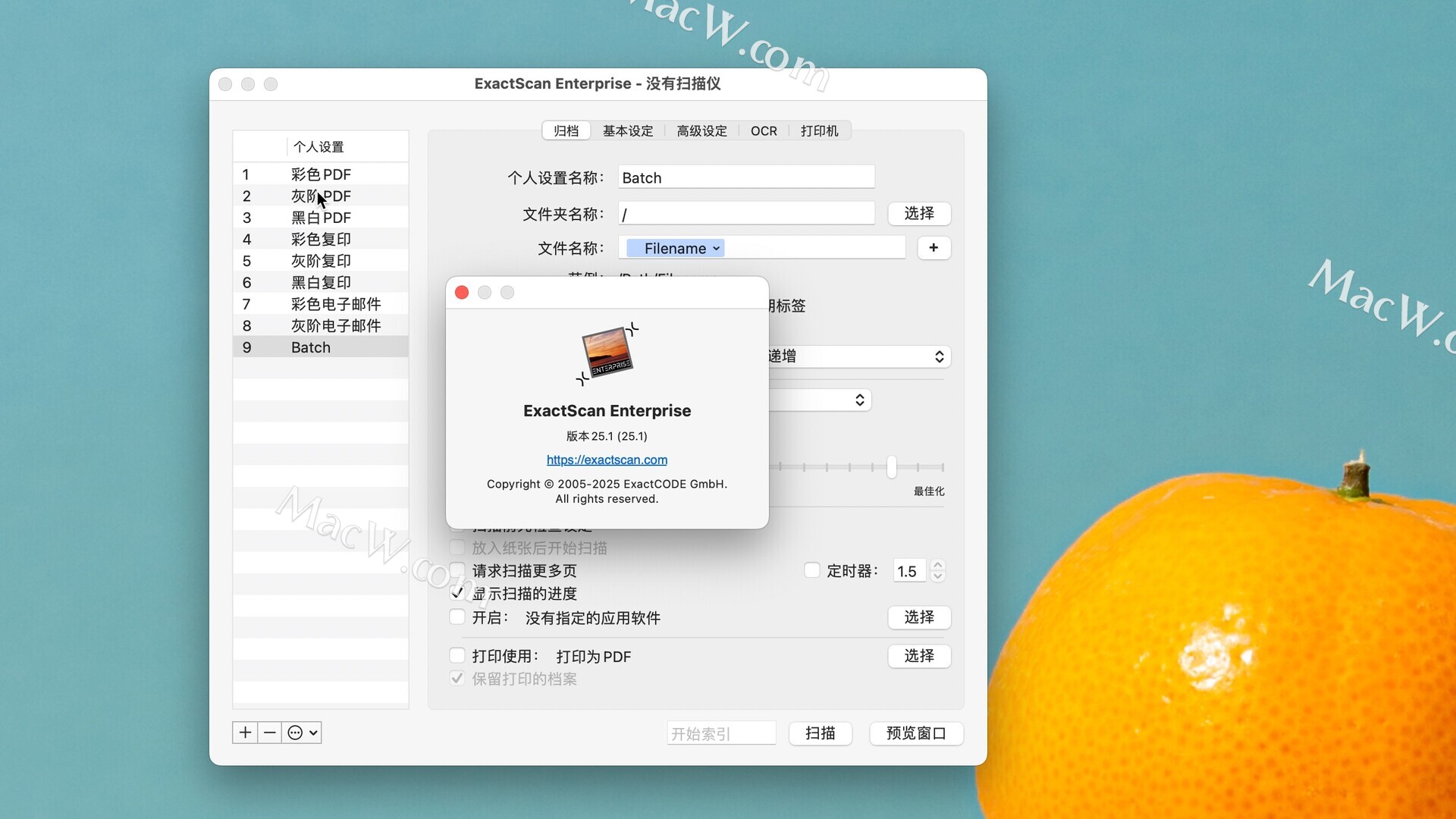Screen dimensions: 1456x819
Task: Toggle the 放入纸张后开始扫描 checkbox
Action: [457, 548]
